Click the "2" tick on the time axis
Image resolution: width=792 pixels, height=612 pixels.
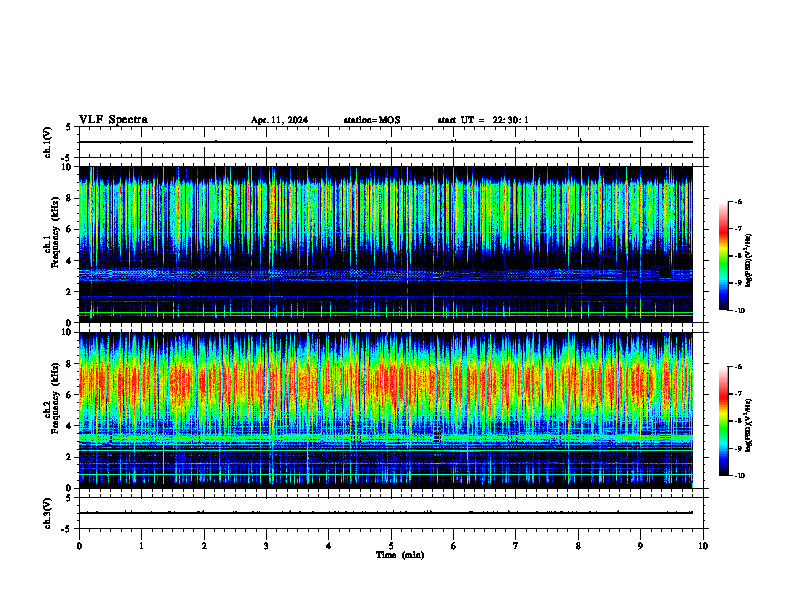[204, 546]
